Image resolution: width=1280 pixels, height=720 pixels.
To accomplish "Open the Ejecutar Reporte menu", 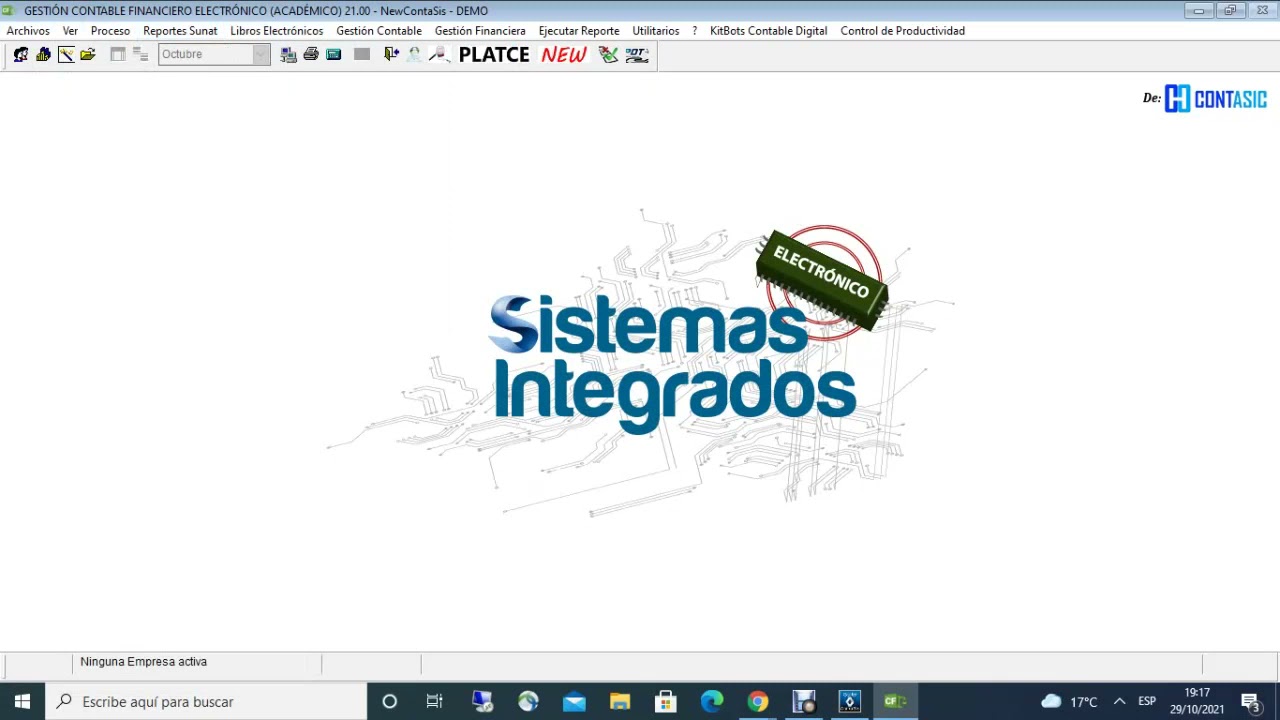I will click(x=579, y=31).
